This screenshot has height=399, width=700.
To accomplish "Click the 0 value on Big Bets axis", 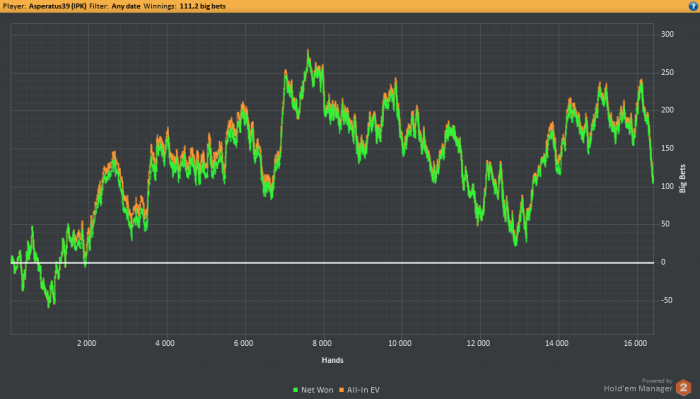I will (x=663, y=262).
